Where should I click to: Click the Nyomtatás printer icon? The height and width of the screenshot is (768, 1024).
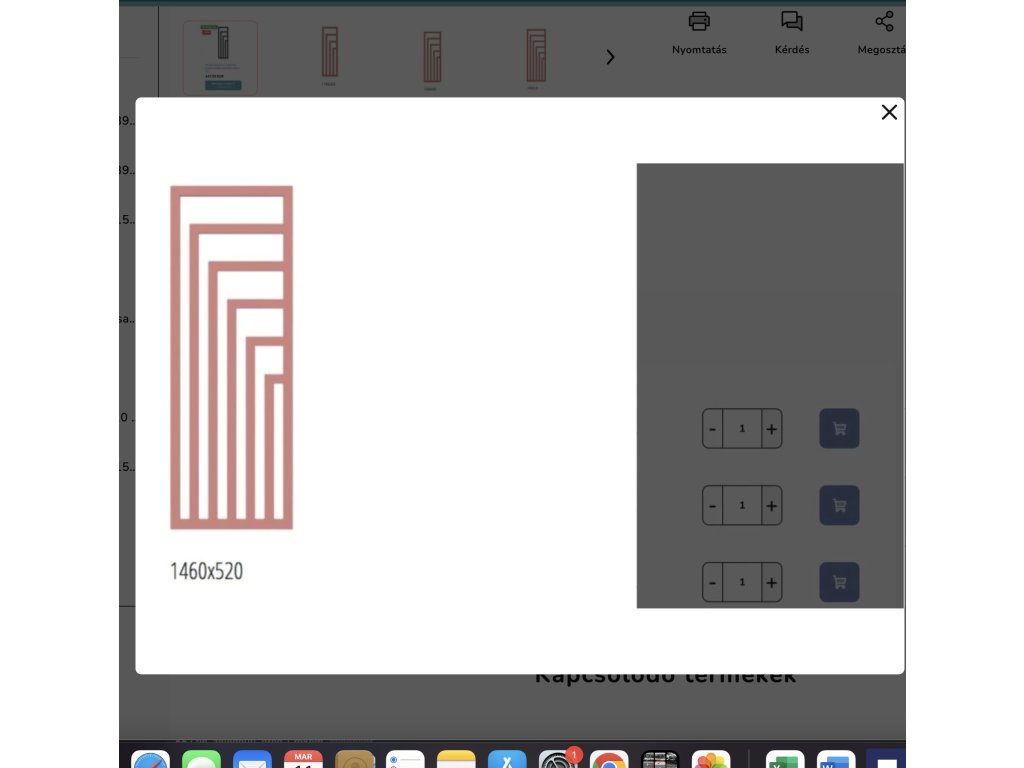pyautogui.click(x=699, y=22)
